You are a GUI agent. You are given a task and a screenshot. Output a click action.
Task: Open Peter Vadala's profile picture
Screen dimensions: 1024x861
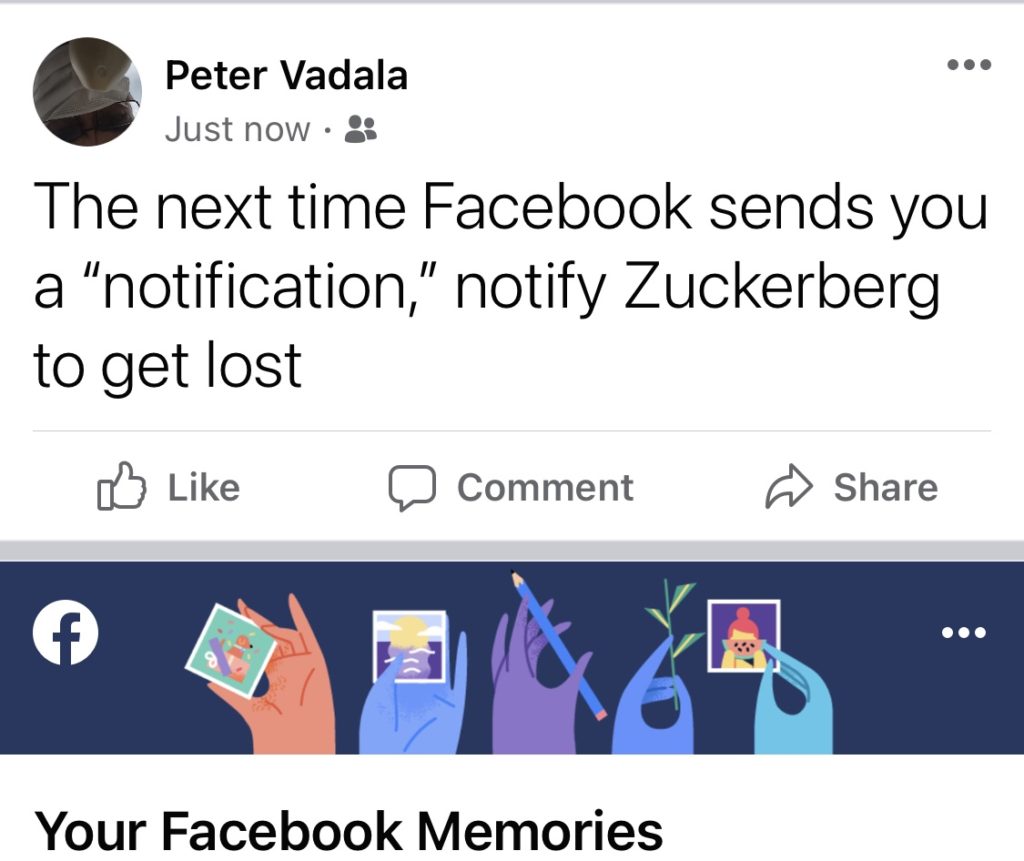click(x=88, y=92)
